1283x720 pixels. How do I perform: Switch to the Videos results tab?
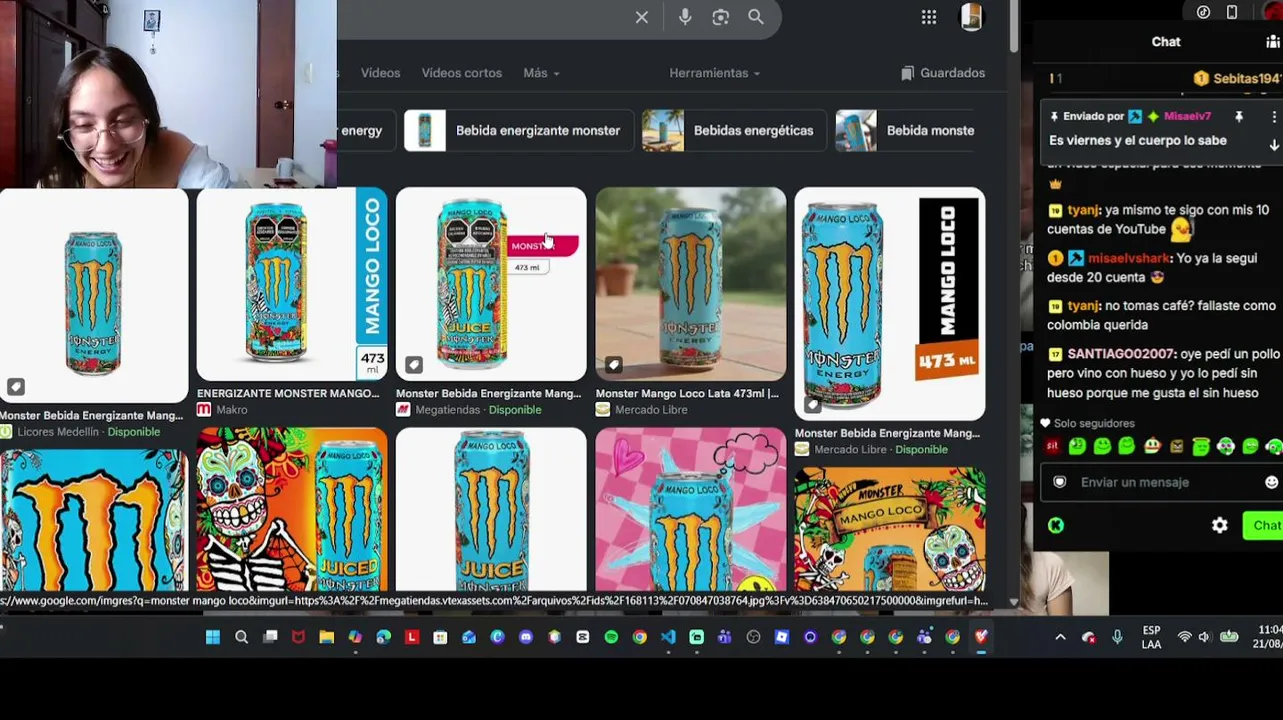pyautogui.click(x=380, y=73)
